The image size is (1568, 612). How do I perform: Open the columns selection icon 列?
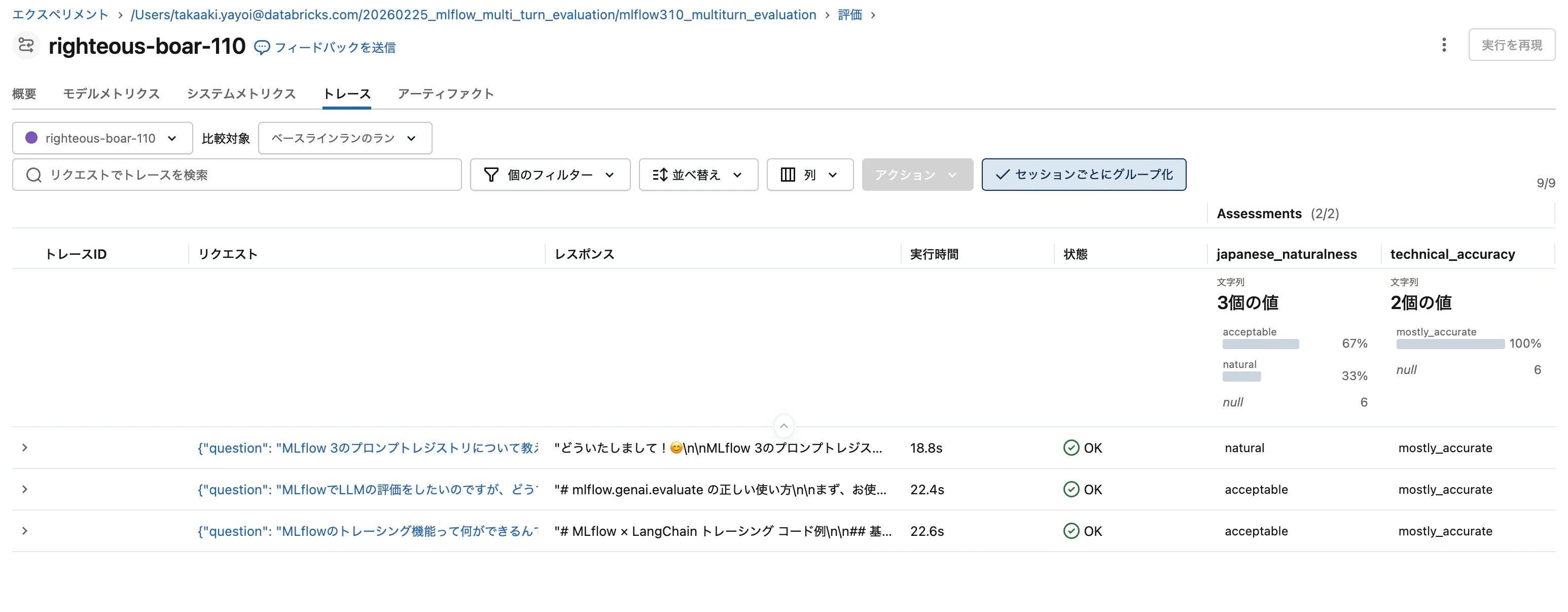pyautogui.click(x=788, y=174)
